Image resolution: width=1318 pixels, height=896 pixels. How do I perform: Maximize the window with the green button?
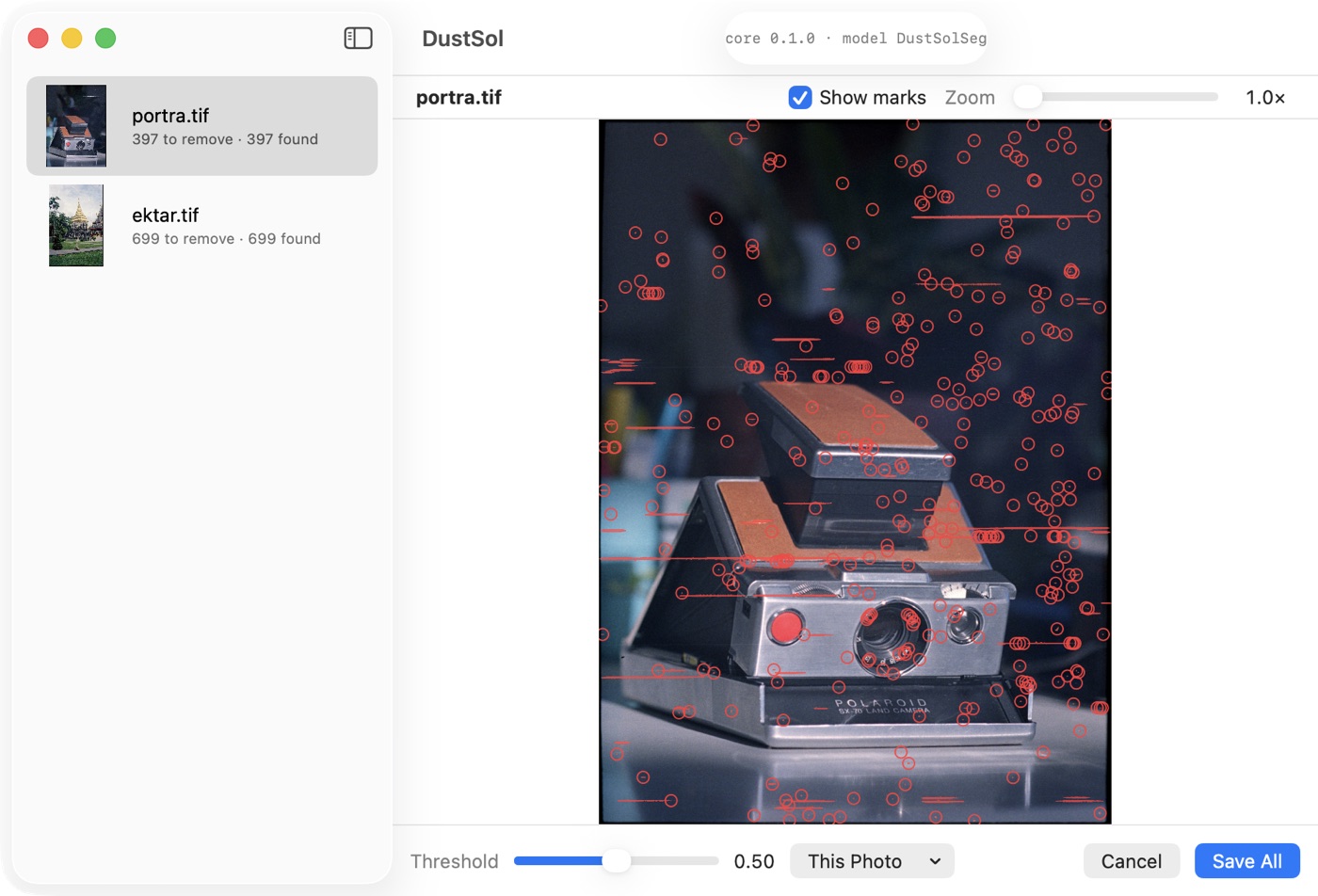105,38
